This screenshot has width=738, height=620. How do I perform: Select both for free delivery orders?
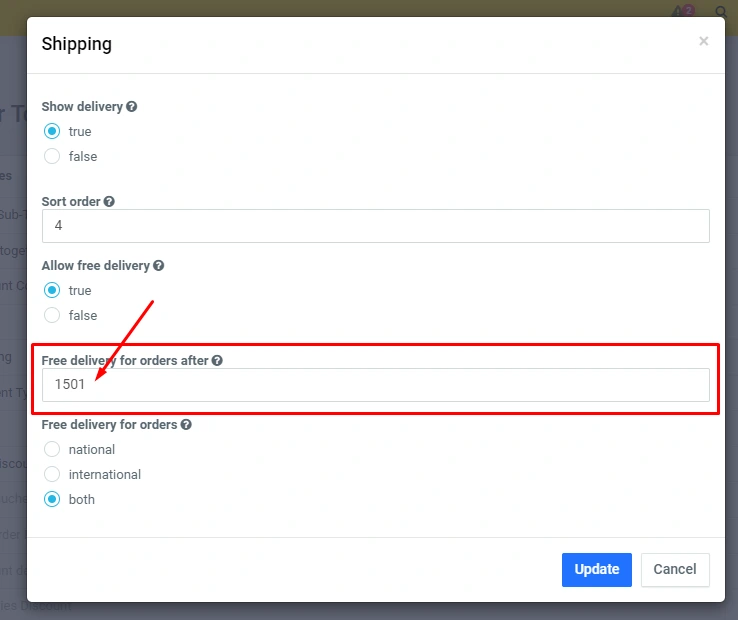coord(52,499)
